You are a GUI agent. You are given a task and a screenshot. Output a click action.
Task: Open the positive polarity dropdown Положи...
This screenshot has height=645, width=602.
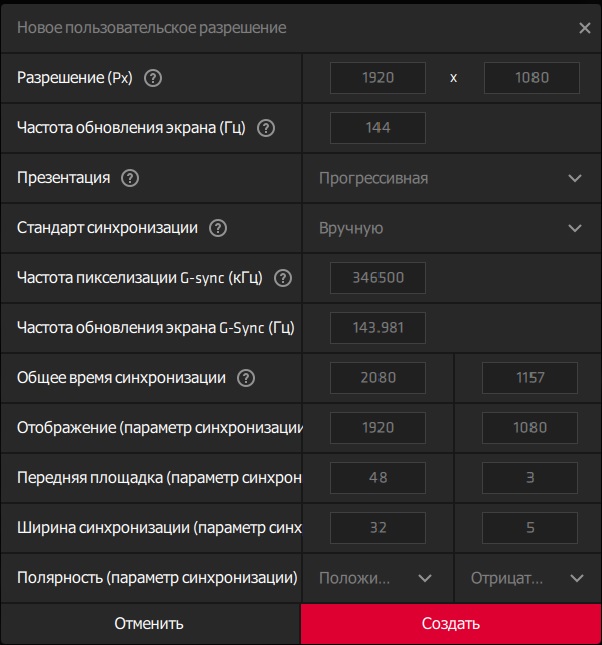point(377,578)
